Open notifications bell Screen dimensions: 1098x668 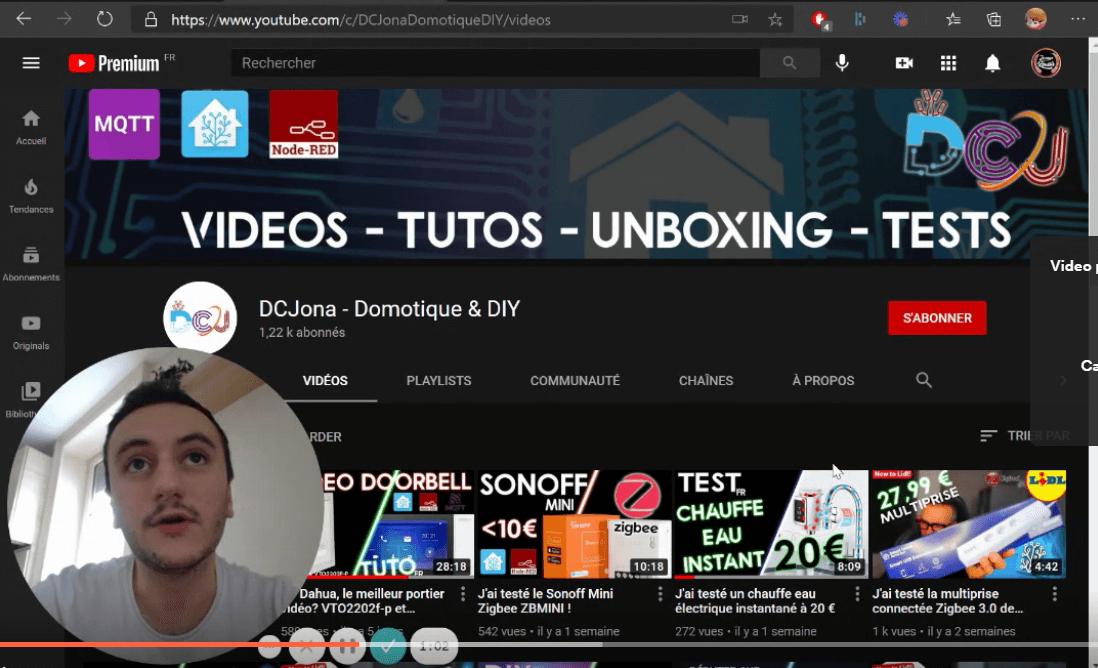point(992,63)
